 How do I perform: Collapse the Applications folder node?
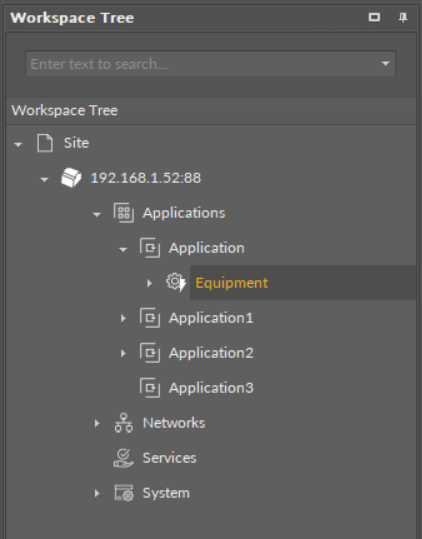point(97,214)
